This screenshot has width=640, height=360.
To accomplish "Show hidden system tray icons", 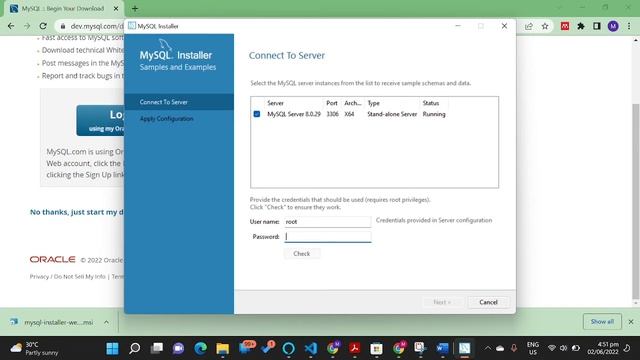I will point(488,348).
